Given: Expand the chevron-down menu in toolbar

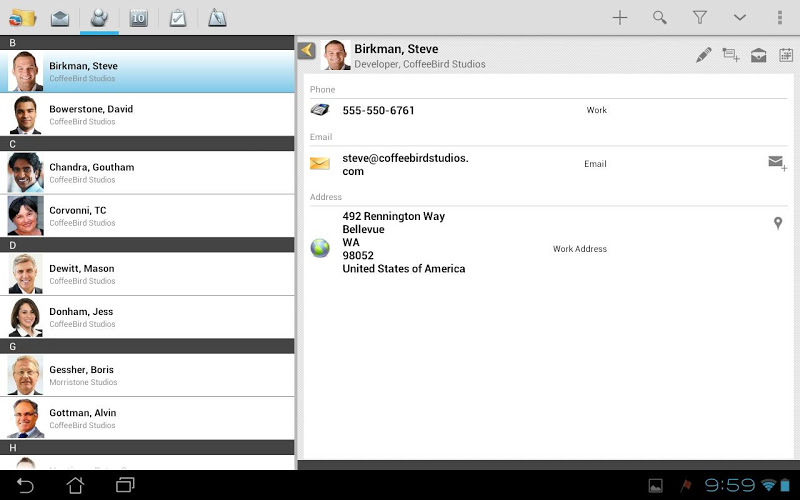Looking at the screenshot, I should 740,18.
